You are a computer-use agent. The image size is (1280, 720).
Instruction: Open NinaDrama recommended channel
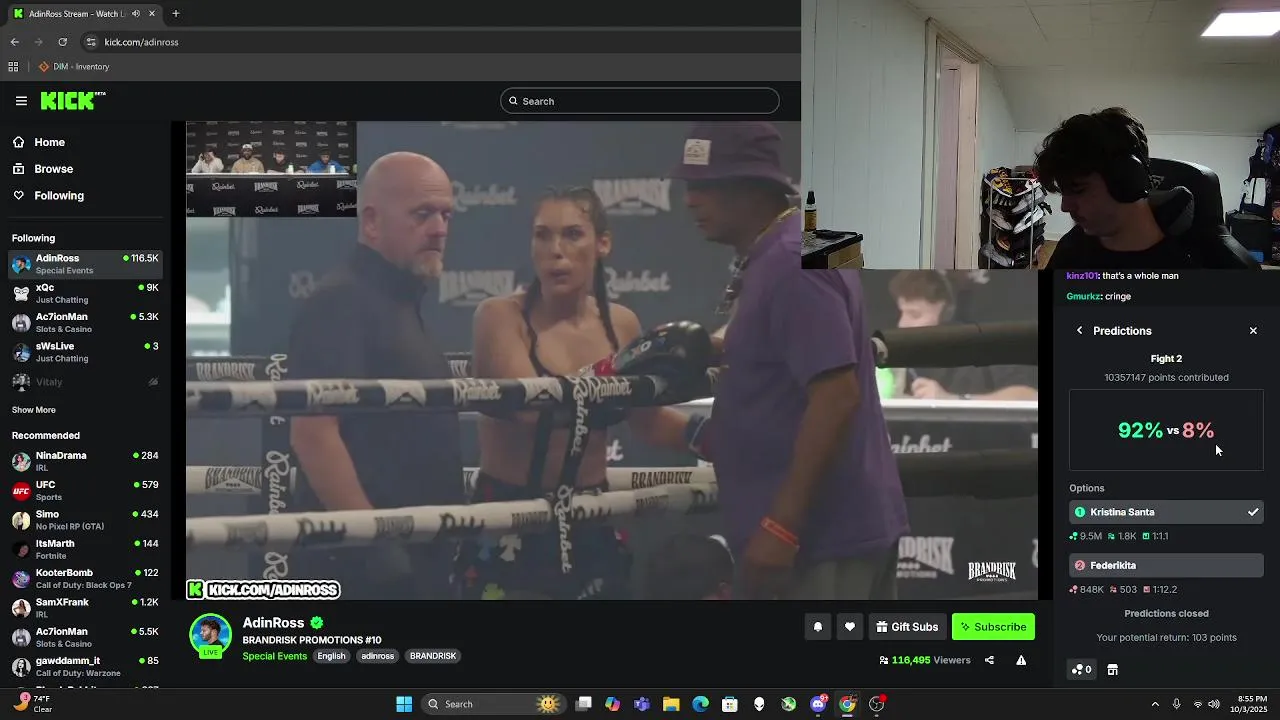tap(85, 461)
